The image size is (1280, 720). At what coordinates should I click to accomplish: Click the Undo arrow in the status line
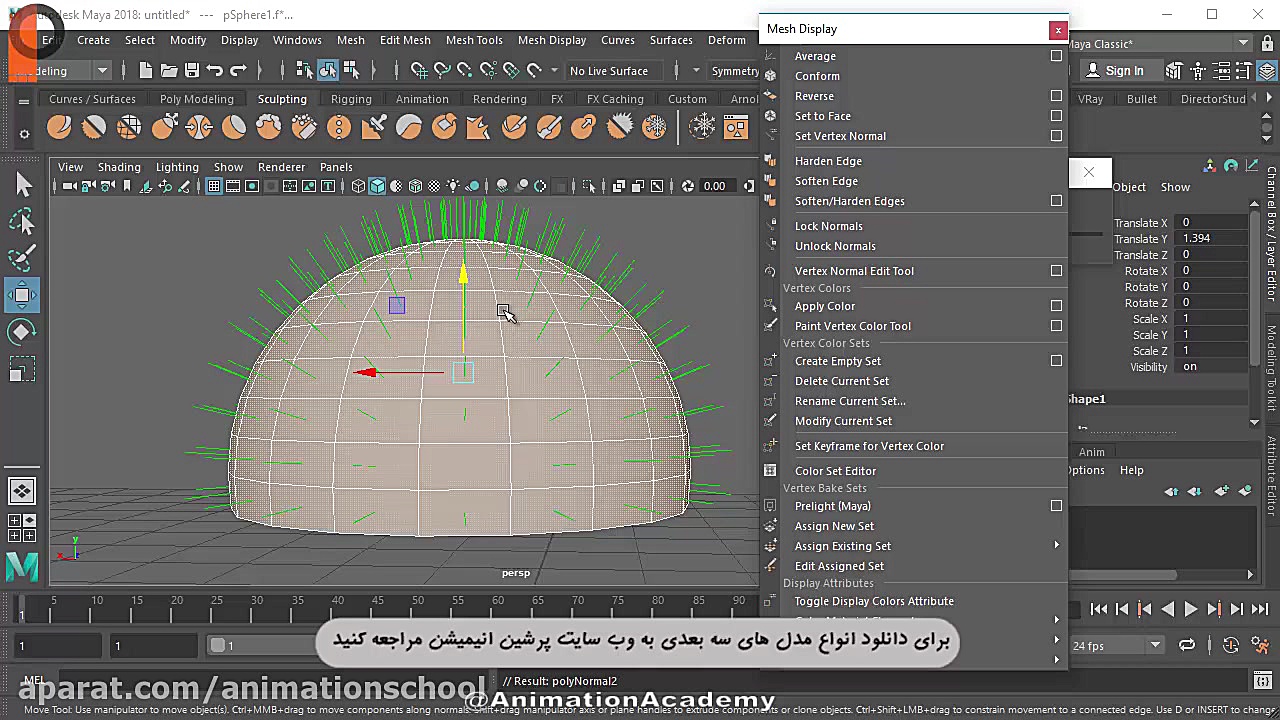[214, 70]
